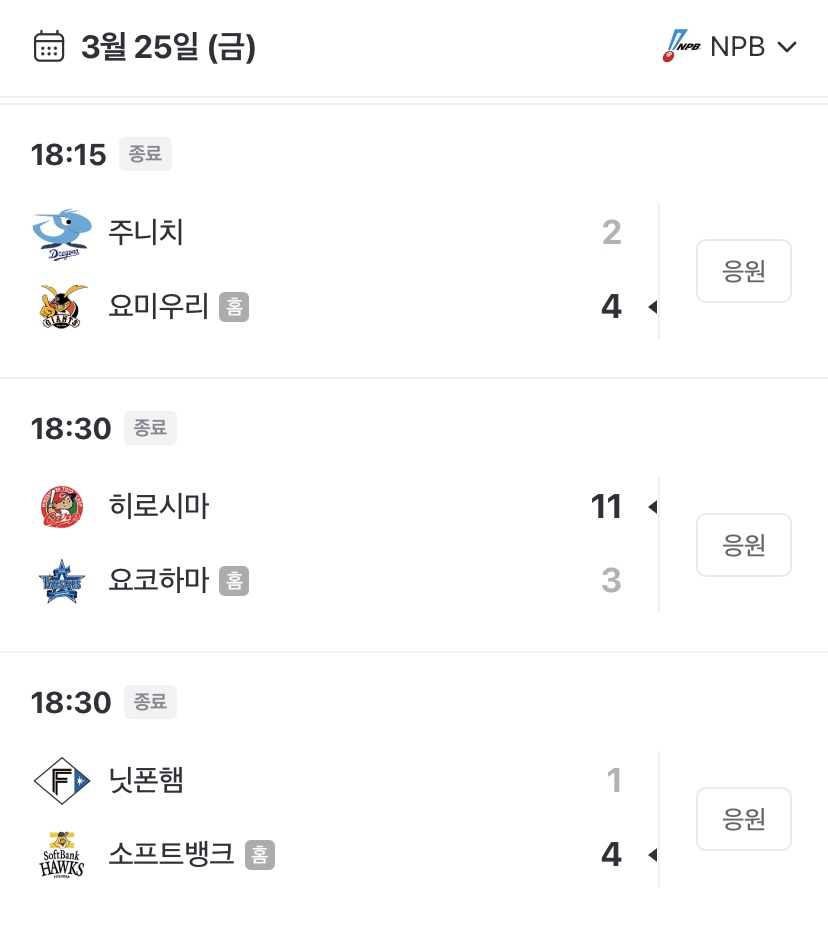Click the Chunichi Dragons team logo
The image size is (828, 925).
point(61,234)
